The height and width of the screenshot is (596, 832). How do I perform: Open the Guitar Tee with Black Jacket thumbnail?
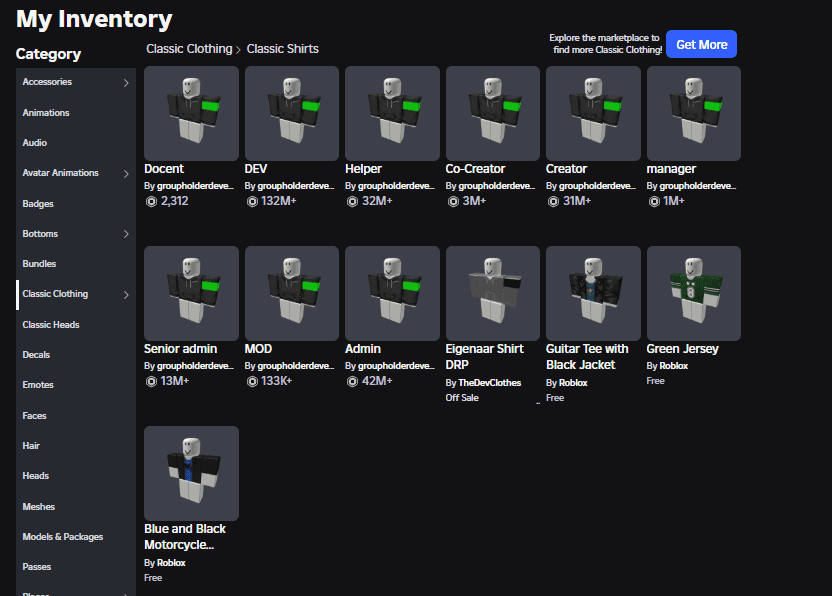[x=593, y=293]
